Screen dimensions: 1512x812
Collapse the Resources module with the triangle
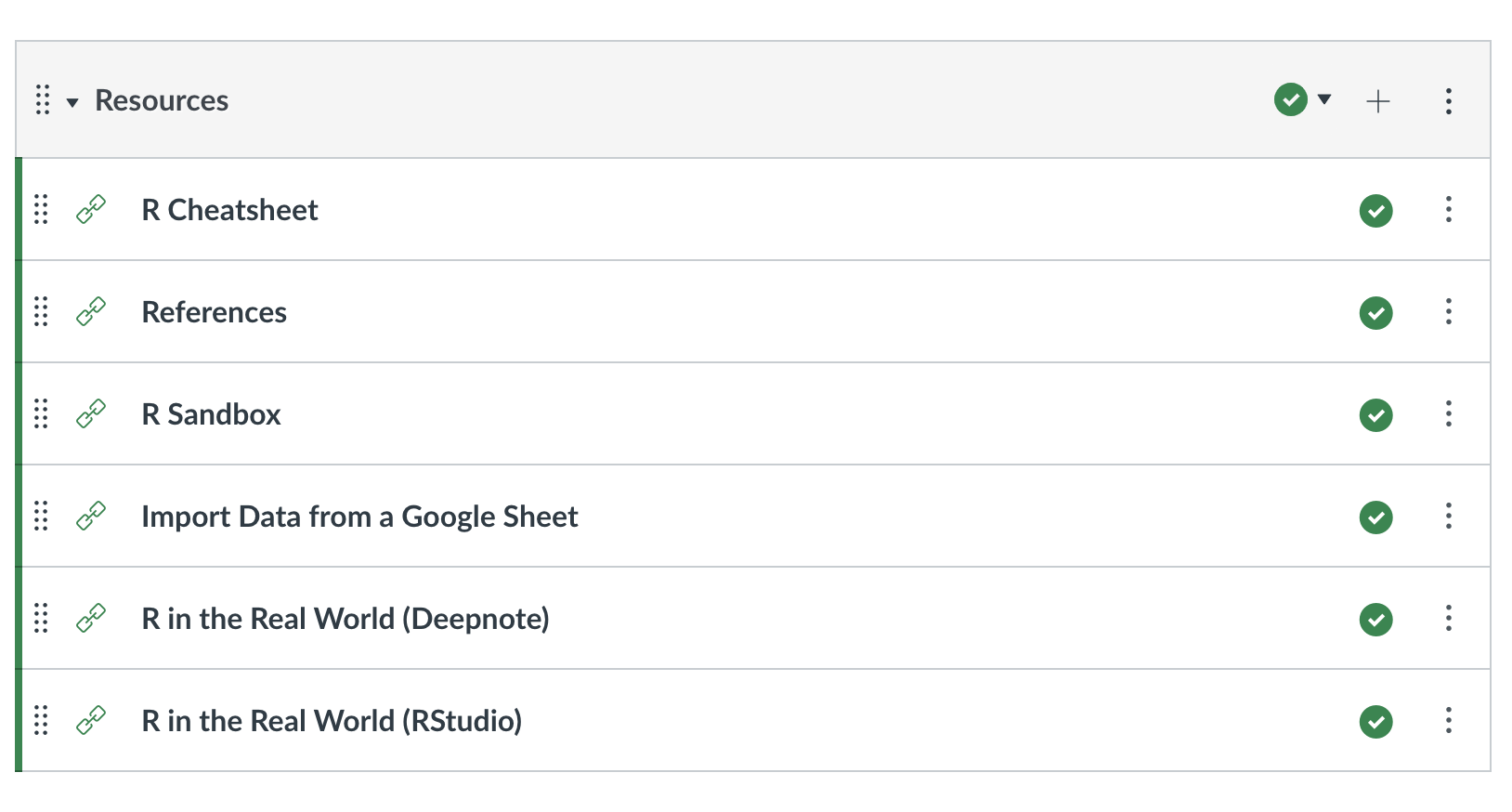[x=72, y=102]
